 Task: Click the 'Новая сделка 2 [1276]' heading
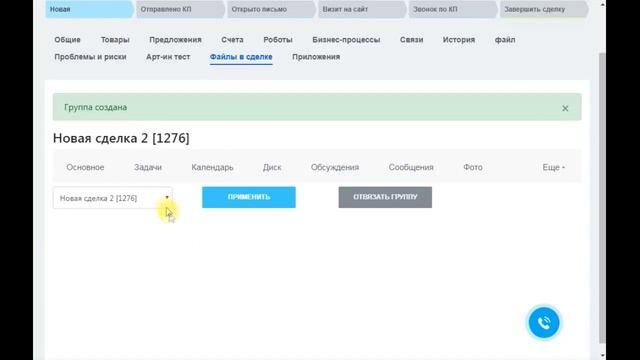pyautogui.click(x=121, y=138)
